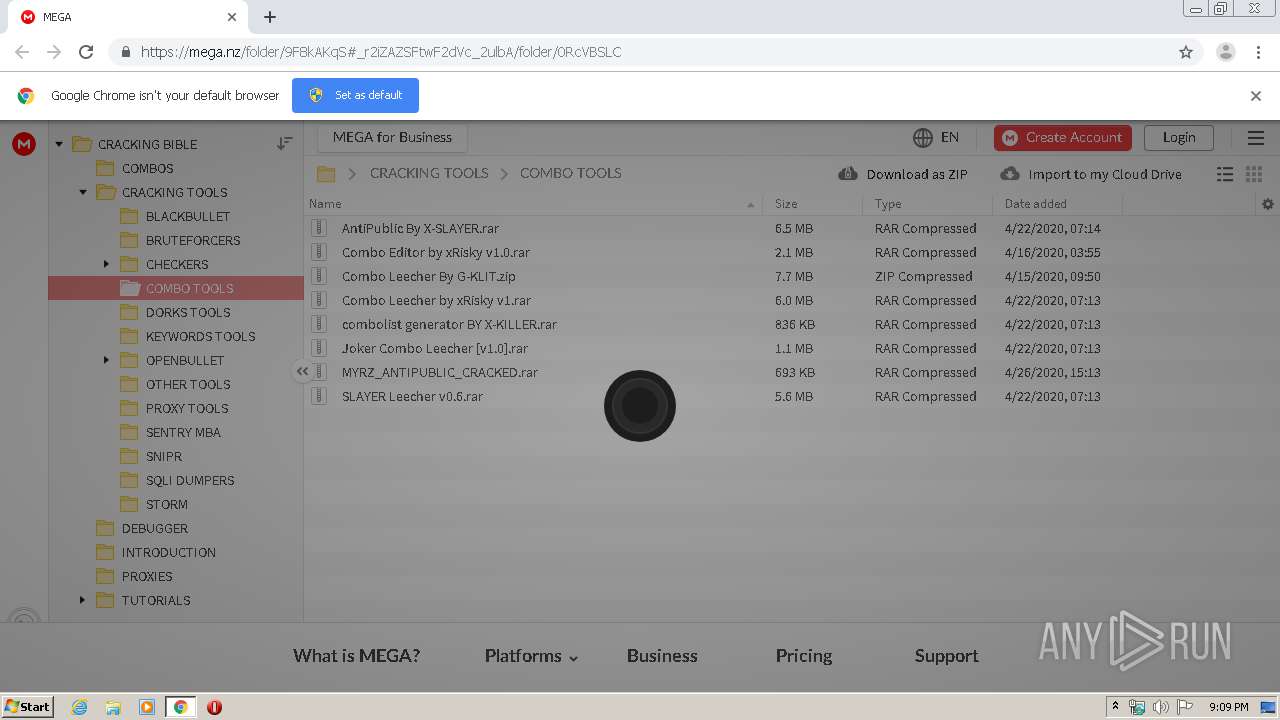Open the Support footer link
Viewport: 1280px width, 720px height.
pos(946,656)
